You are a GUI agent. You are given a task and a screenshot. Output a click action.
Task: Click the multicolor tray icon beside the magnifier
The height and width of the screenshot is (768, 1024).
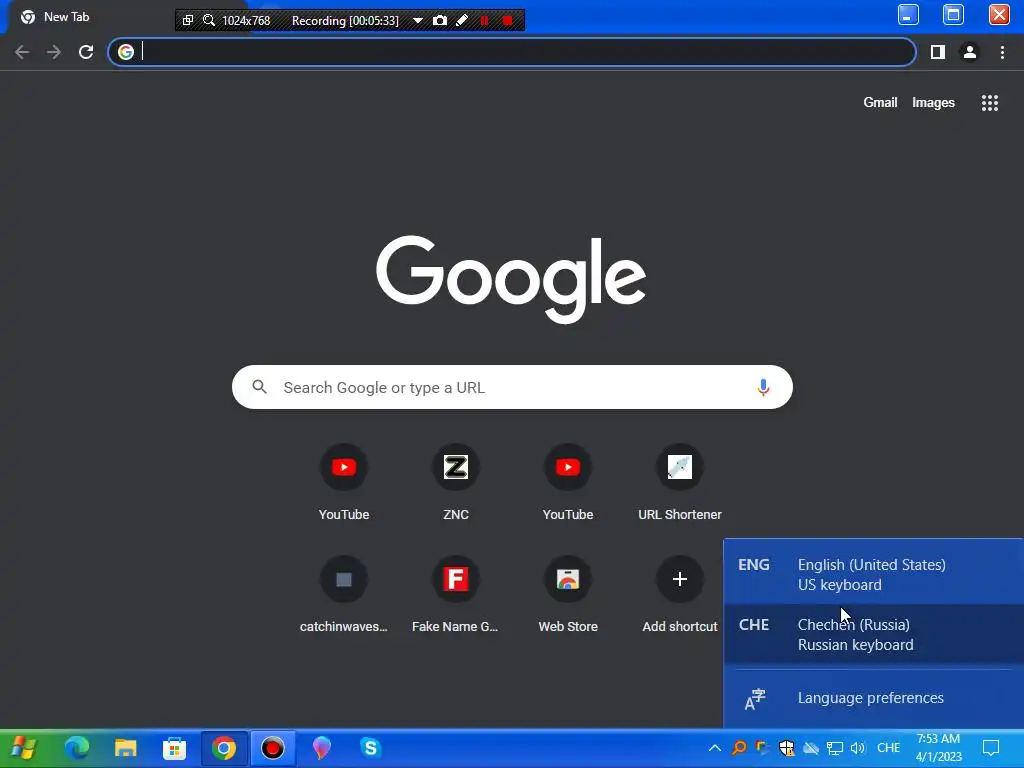762,748
